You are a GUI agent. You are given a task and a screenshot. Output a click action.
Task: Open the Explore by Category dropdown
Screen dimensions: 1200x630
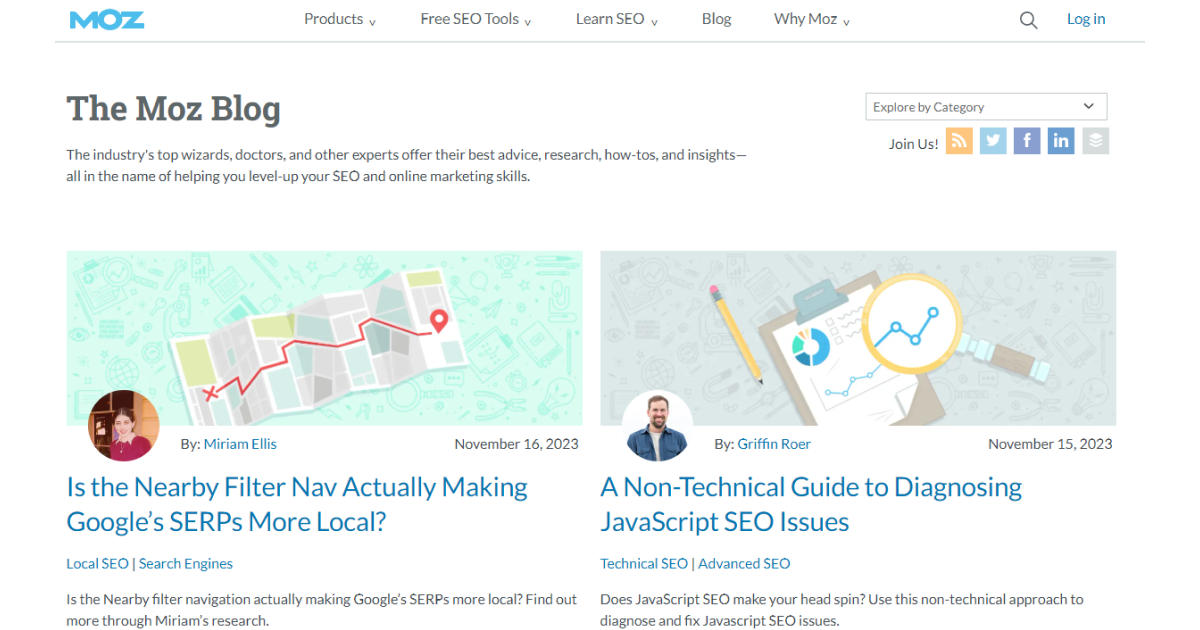(x=986, y=107)
